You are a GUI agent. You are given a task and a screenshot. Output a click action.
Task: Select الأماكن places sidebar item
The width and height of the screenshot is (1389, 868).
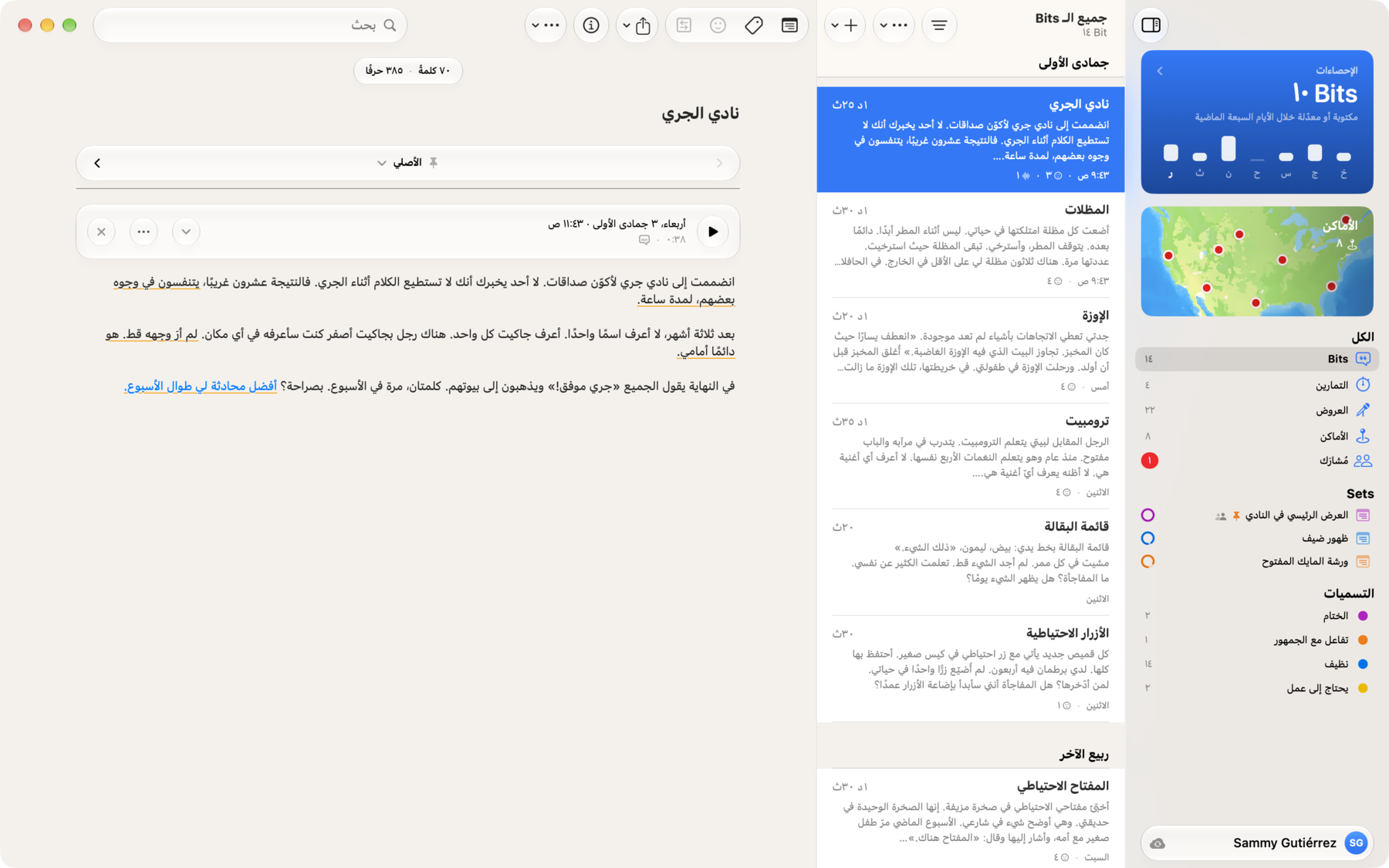tap(1257, 436)
